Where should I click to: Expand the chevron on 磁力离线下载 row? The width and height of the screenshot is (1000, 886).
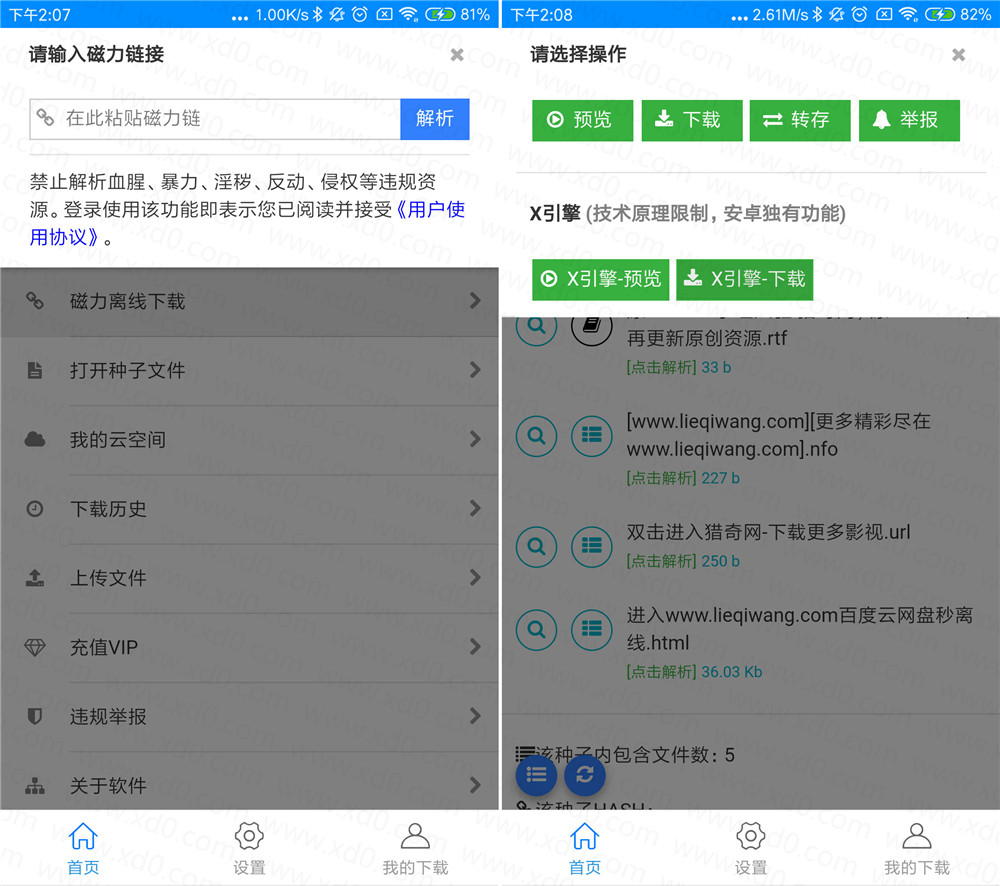(475, 301)
